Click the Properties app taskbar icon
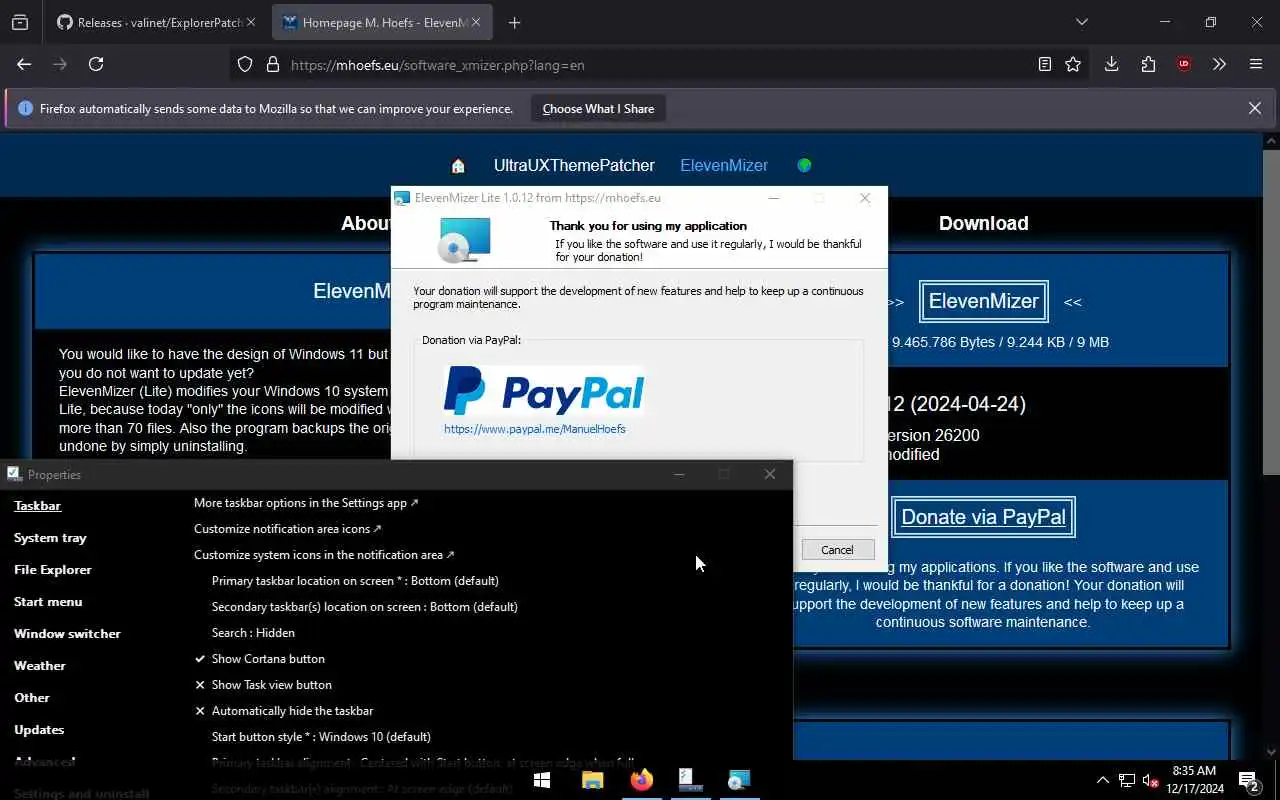This screenshot has width=1280, height=800. coord(690,780)
